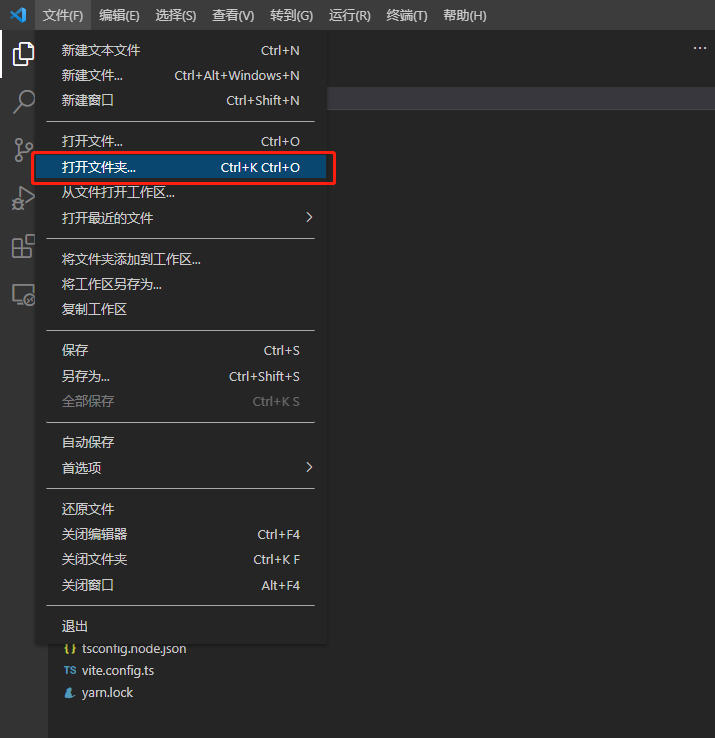This screenshot has height=738, width=715.
Task: Select tsconfig.node.json in the file tree
Action: (x=134, y=649)
